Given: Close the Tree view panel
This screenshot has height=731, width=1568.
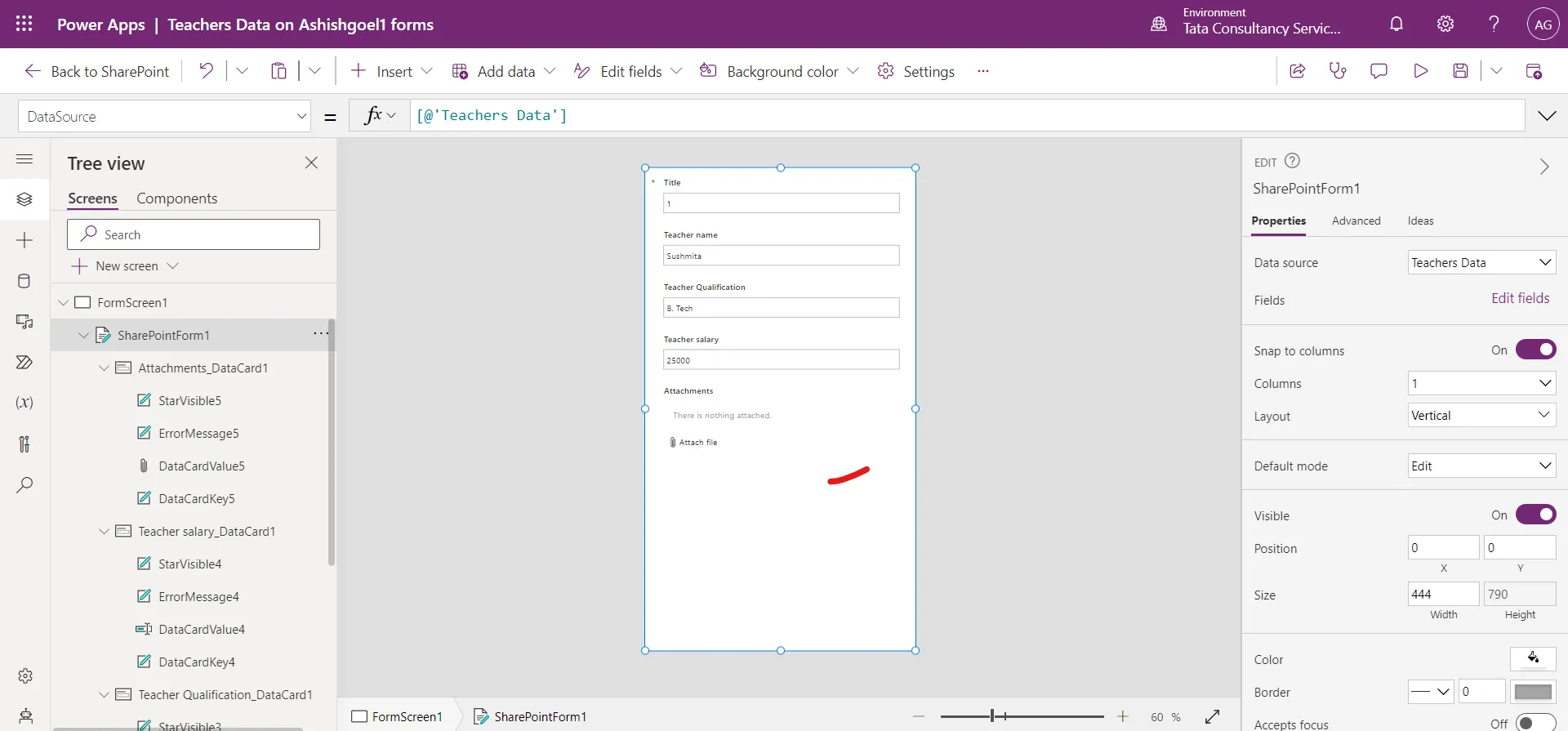Looking at the screenshot, I should click(311, 163).
